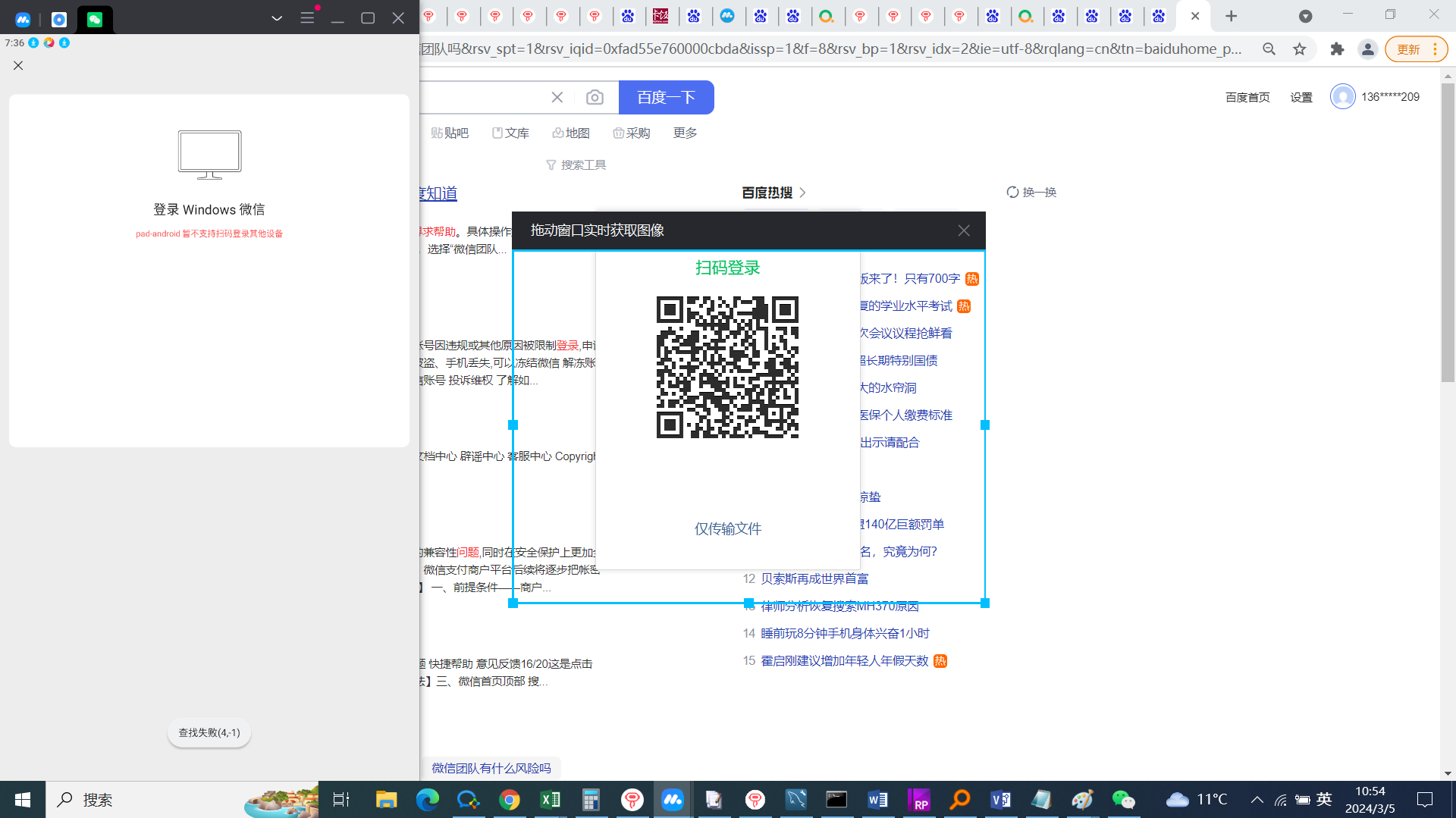Bookmark this page with the star icon
The image size is (1456, 818).
(x=1300, y=49)
